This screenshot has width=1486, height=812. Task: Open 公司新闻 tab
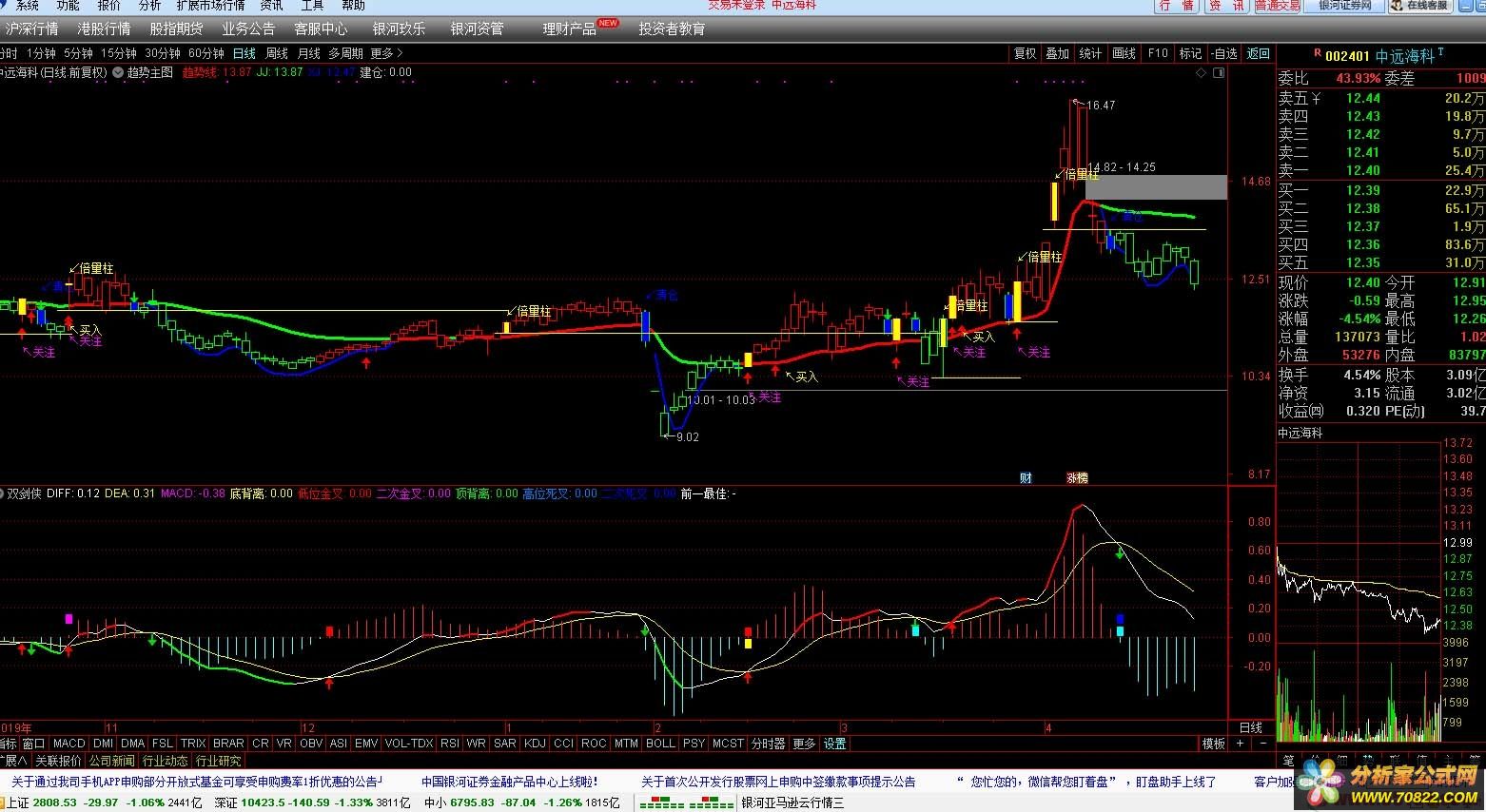112,761
